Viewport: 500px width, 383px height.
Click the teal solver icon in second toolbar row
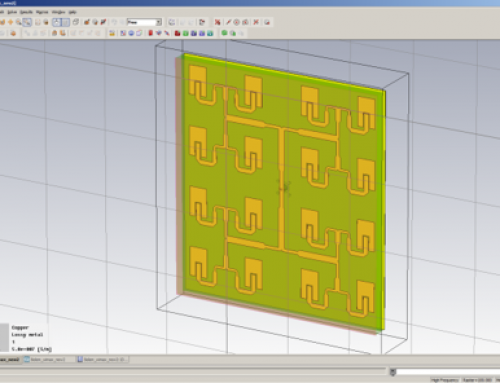210,33
